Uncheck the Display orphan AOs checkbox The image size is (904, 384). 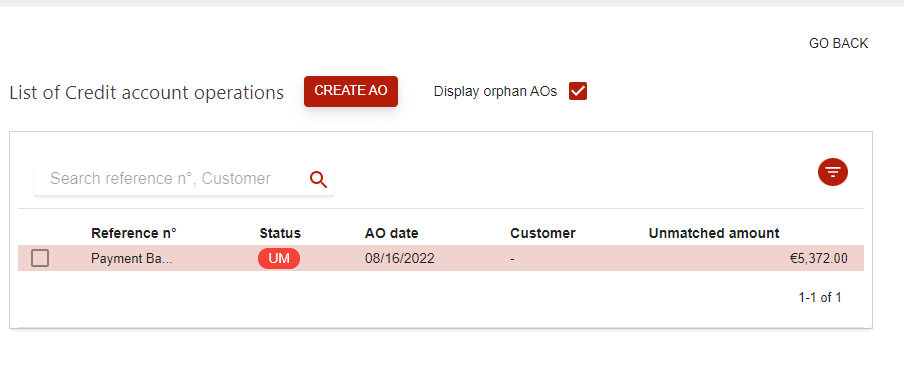point(578,92)
